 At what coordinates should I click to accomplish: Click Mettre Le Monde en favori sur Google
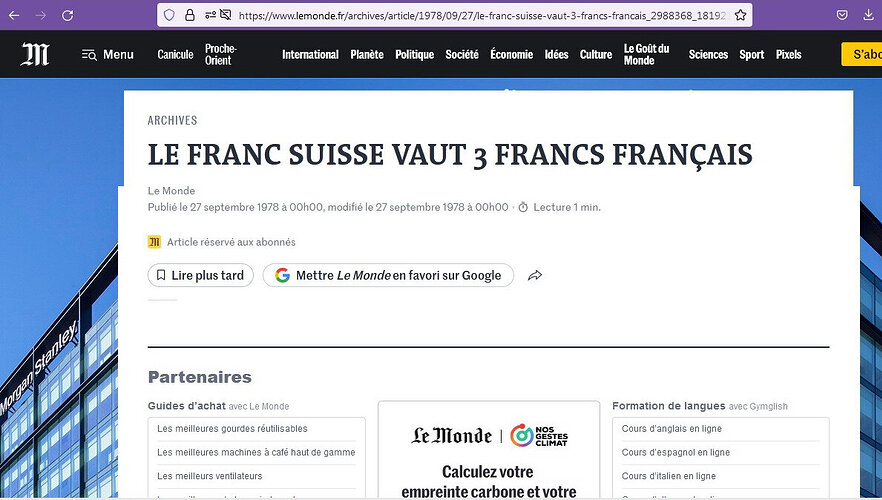pyautogui.click(x=388, y=275)
